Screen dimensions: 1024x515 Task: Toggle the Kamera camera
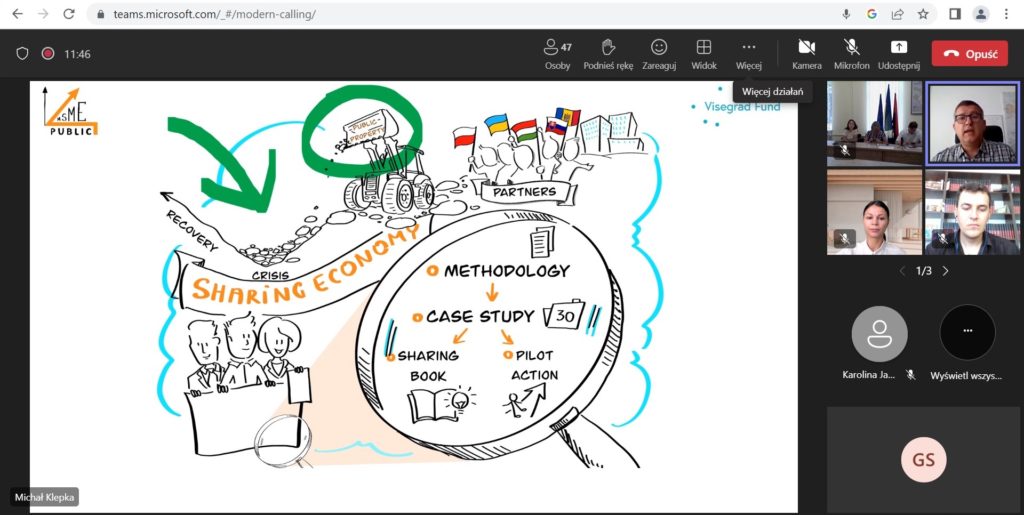coord(807,54)
